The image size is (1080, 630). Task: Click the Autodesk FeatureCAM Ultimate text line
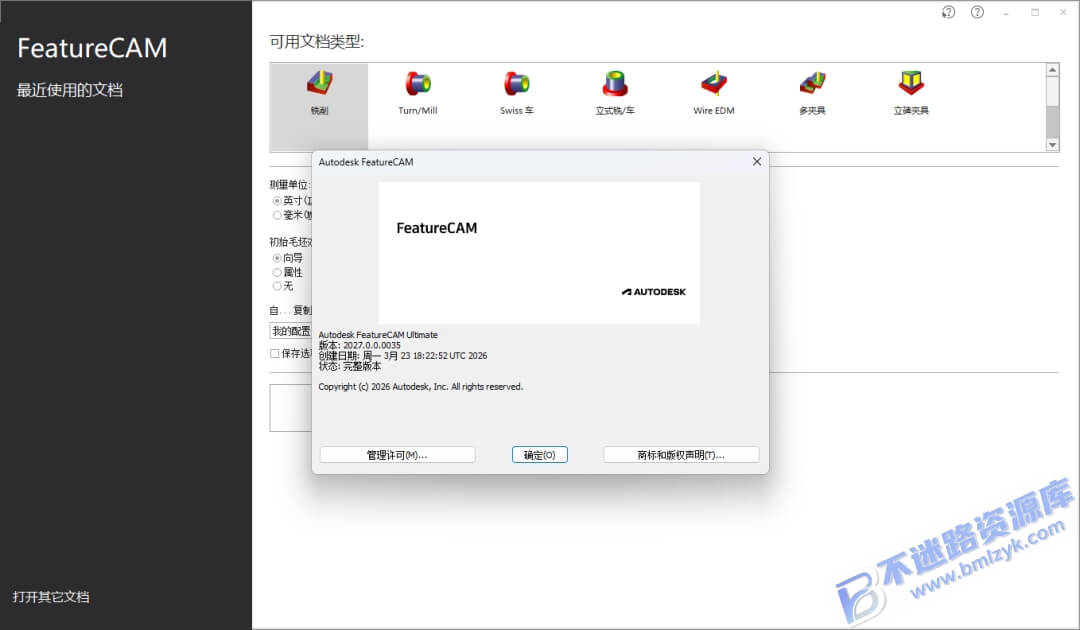(x=378, y=335)
